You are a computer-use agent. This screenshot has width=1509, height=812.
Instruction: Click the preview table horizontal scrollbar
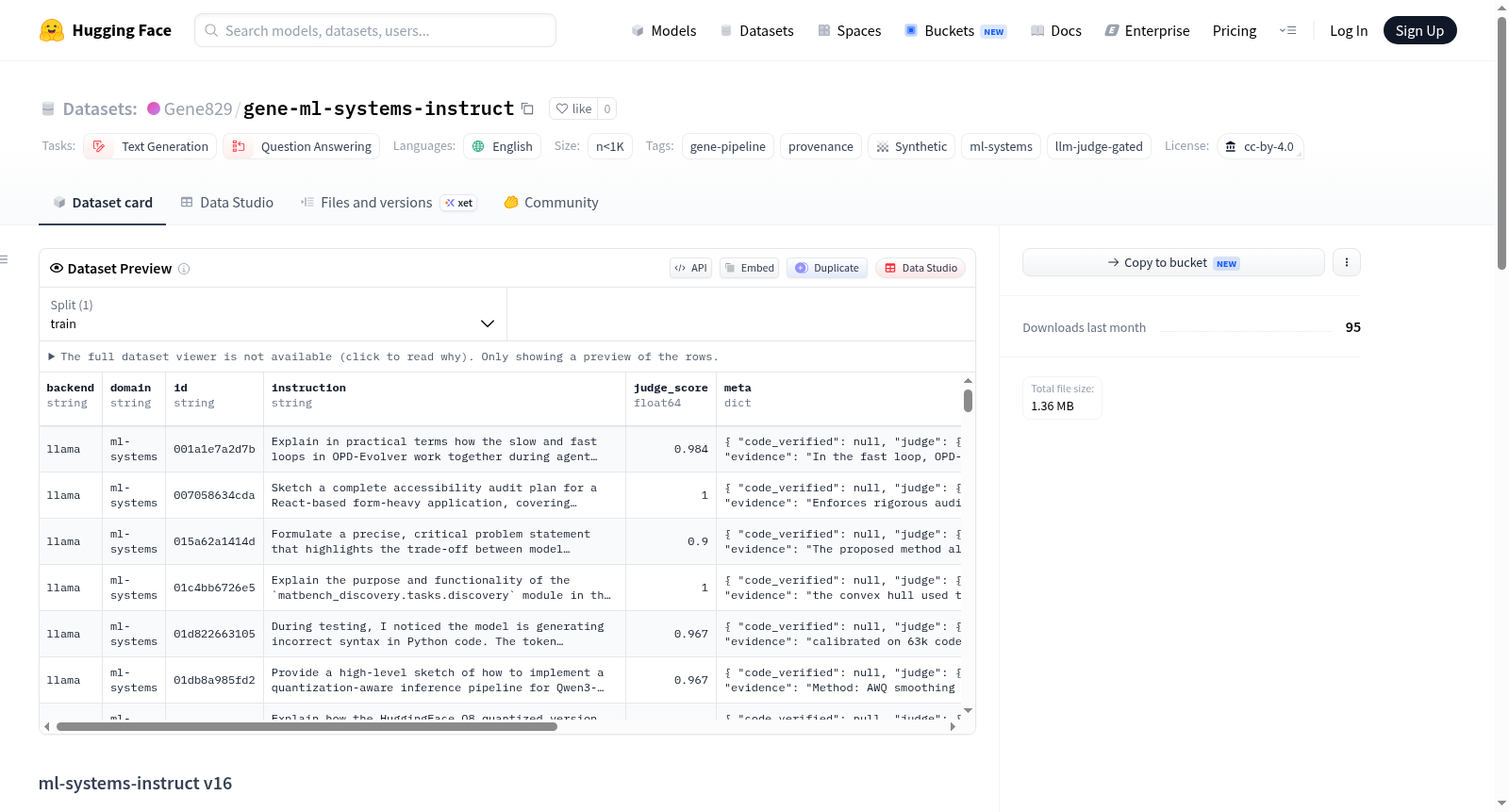307,726
